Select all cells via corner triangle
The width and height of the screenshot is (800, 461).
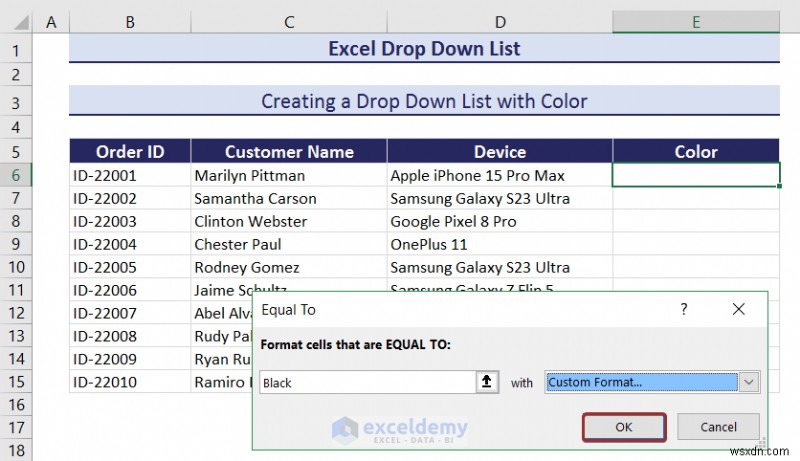coord(20,22)
